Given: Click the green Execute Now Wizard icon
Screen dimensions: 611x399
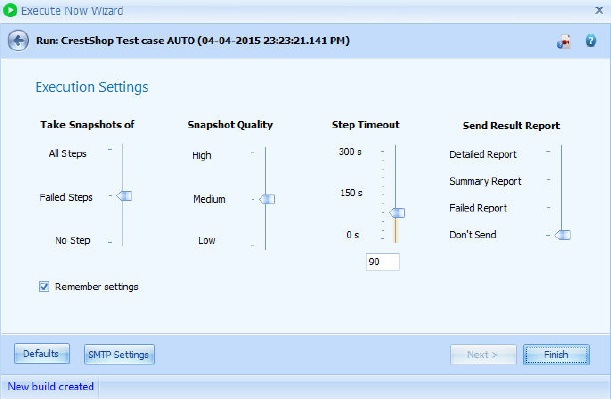Looking at the screenshot, I should point(9,11).
